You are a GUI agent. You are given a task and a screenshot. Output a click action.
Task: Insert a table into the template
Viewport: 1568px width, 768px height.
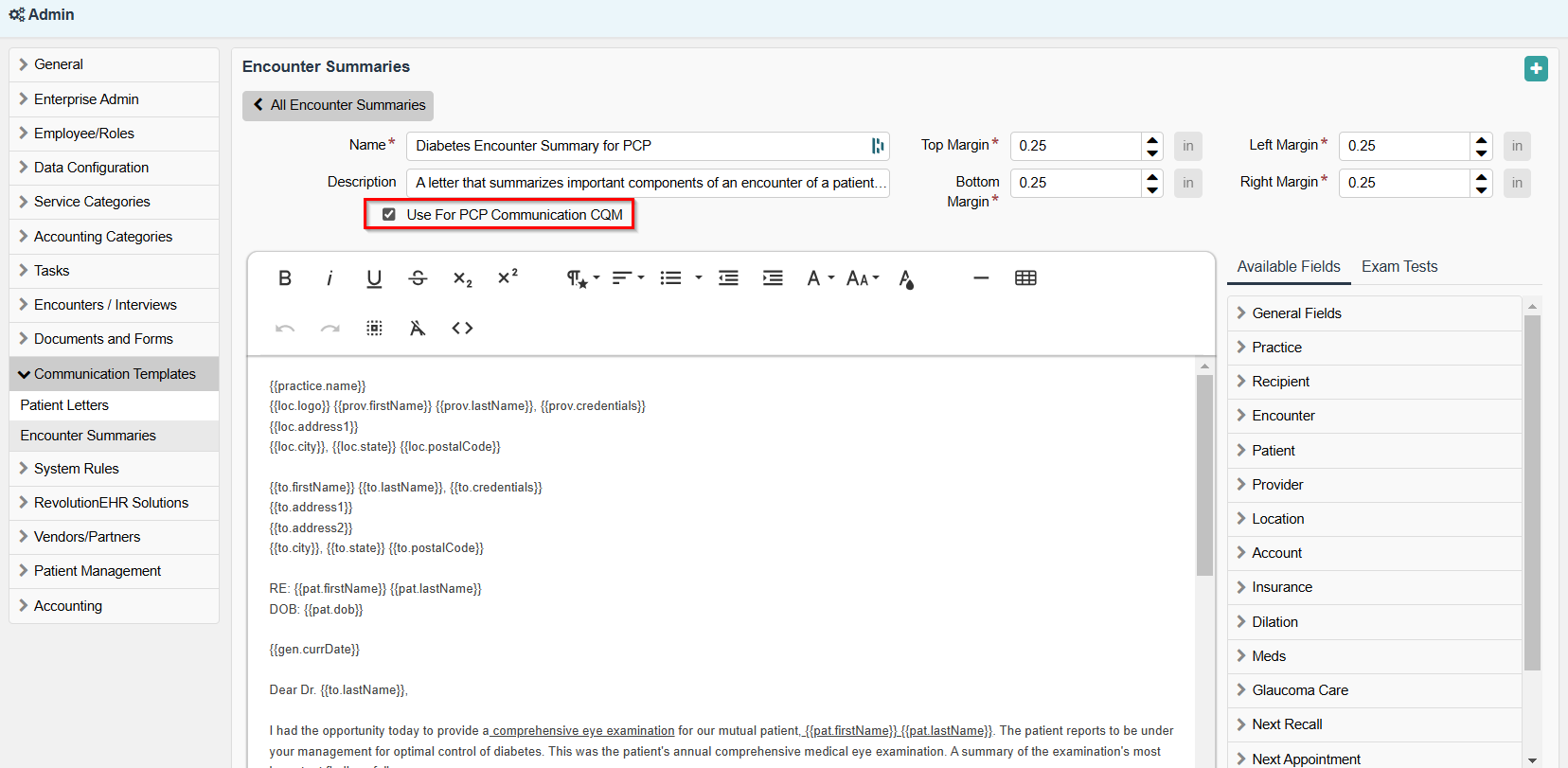pyautogui.click(x=1025, y=278)
